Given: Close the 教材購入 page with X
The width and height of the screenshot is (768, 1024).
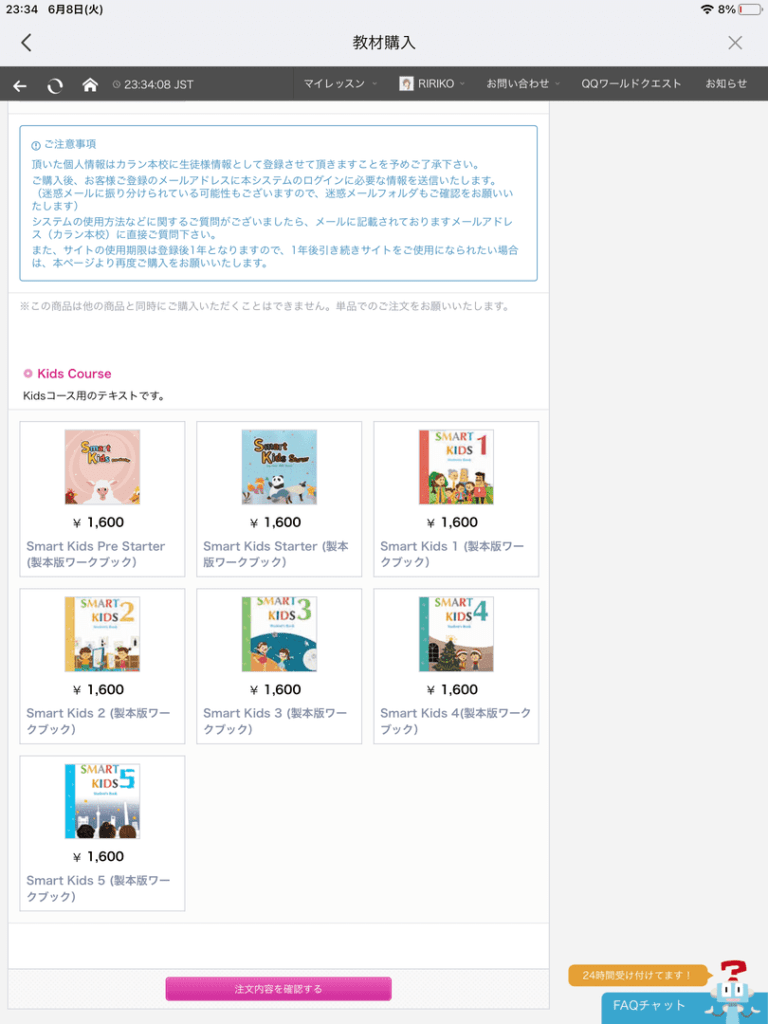Looking at the screenshot, I should click(x=735, y=43).
